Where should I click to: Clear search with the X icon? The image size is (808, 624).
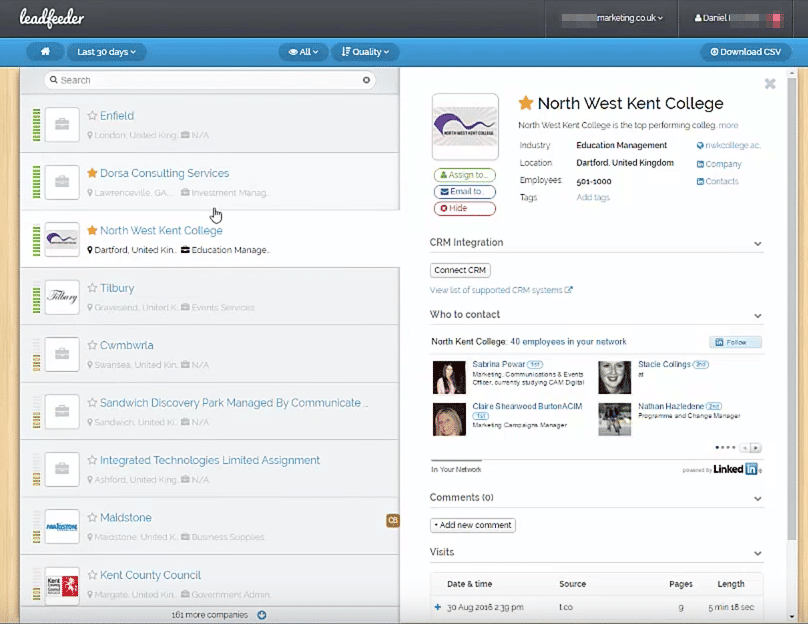click(366, 80)
